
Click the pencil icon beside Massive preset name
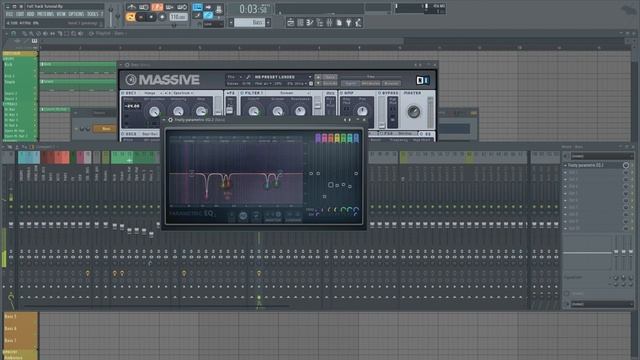tap(248, 77)
